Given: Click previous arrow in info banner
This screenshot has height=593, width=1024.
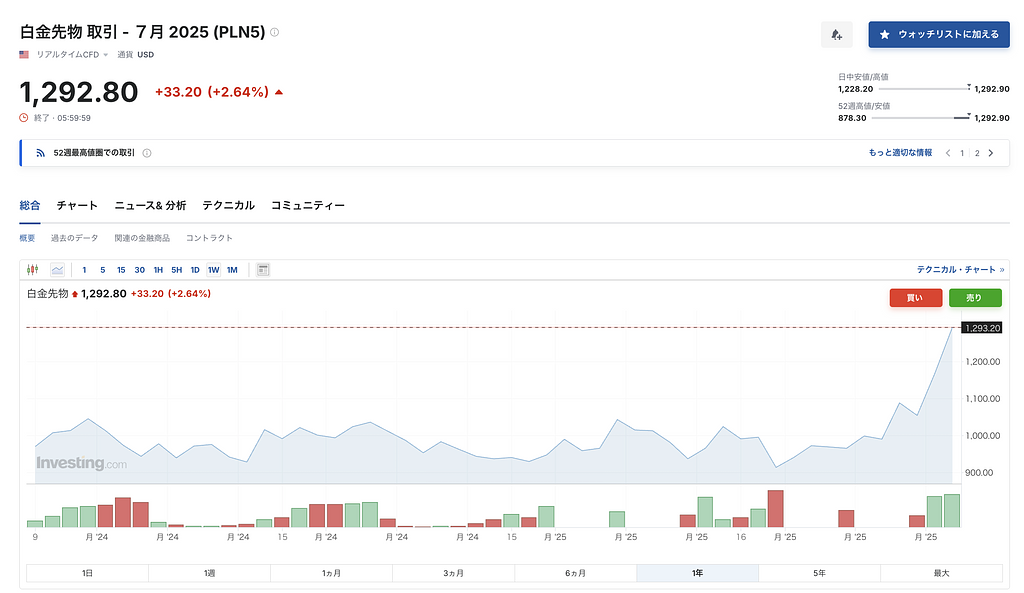Looking at the screenshot, I should [948, 153].
